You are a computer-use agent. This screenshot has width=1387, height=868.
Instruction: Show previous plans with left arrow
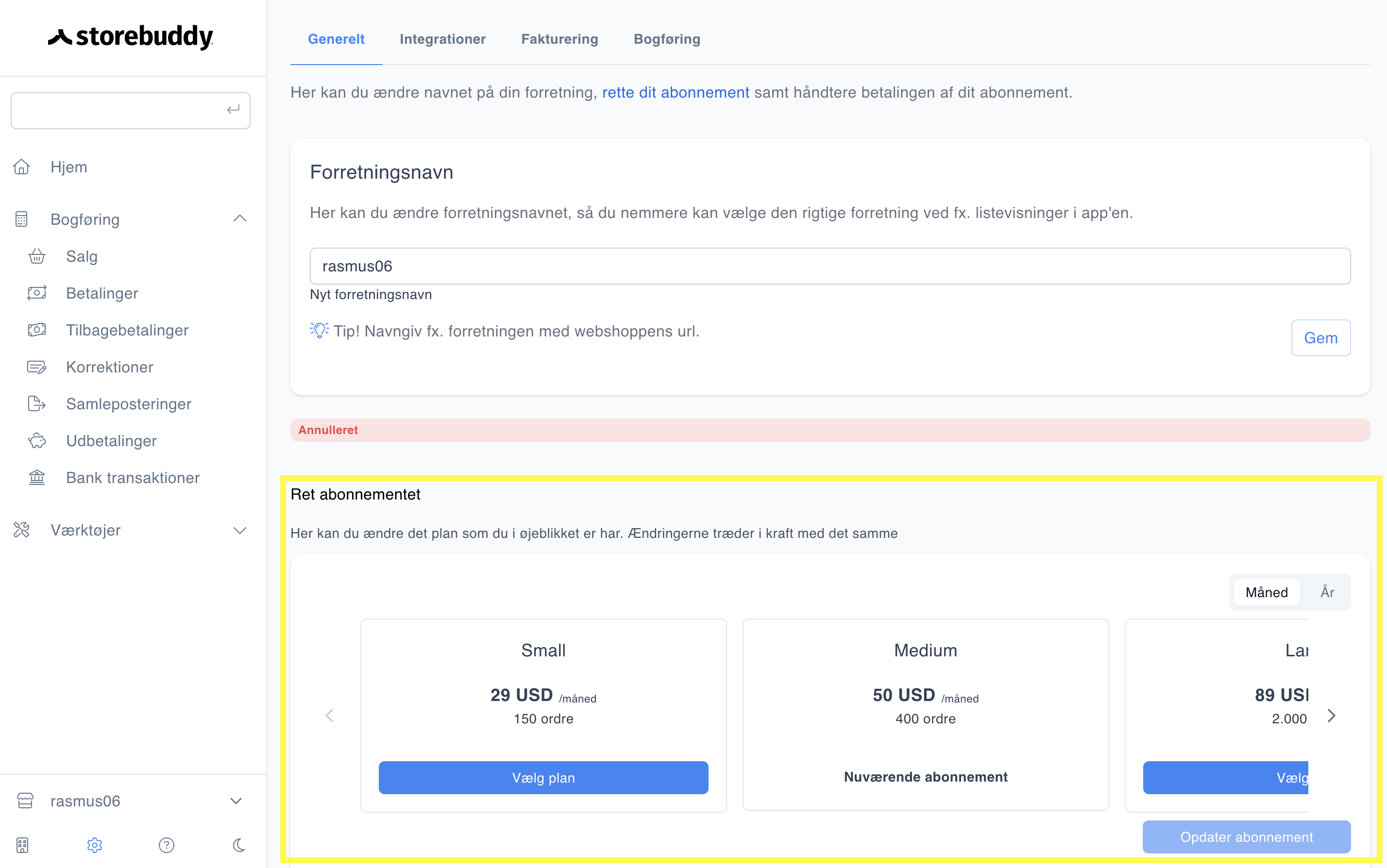click(x=329, y=715)
